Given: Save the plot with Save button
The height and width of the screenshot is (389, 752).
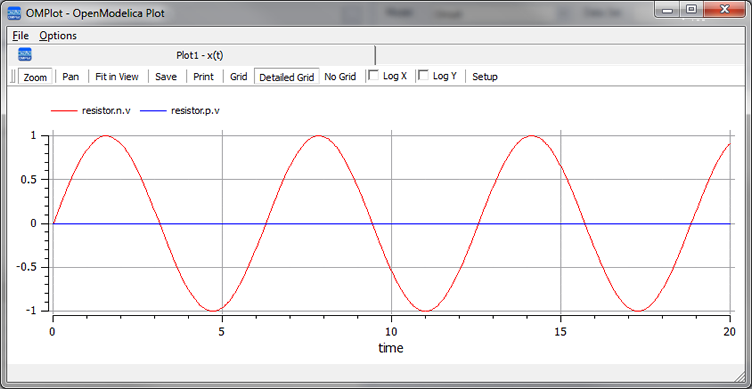Looking at the screenshot, I should coord(166,77).
